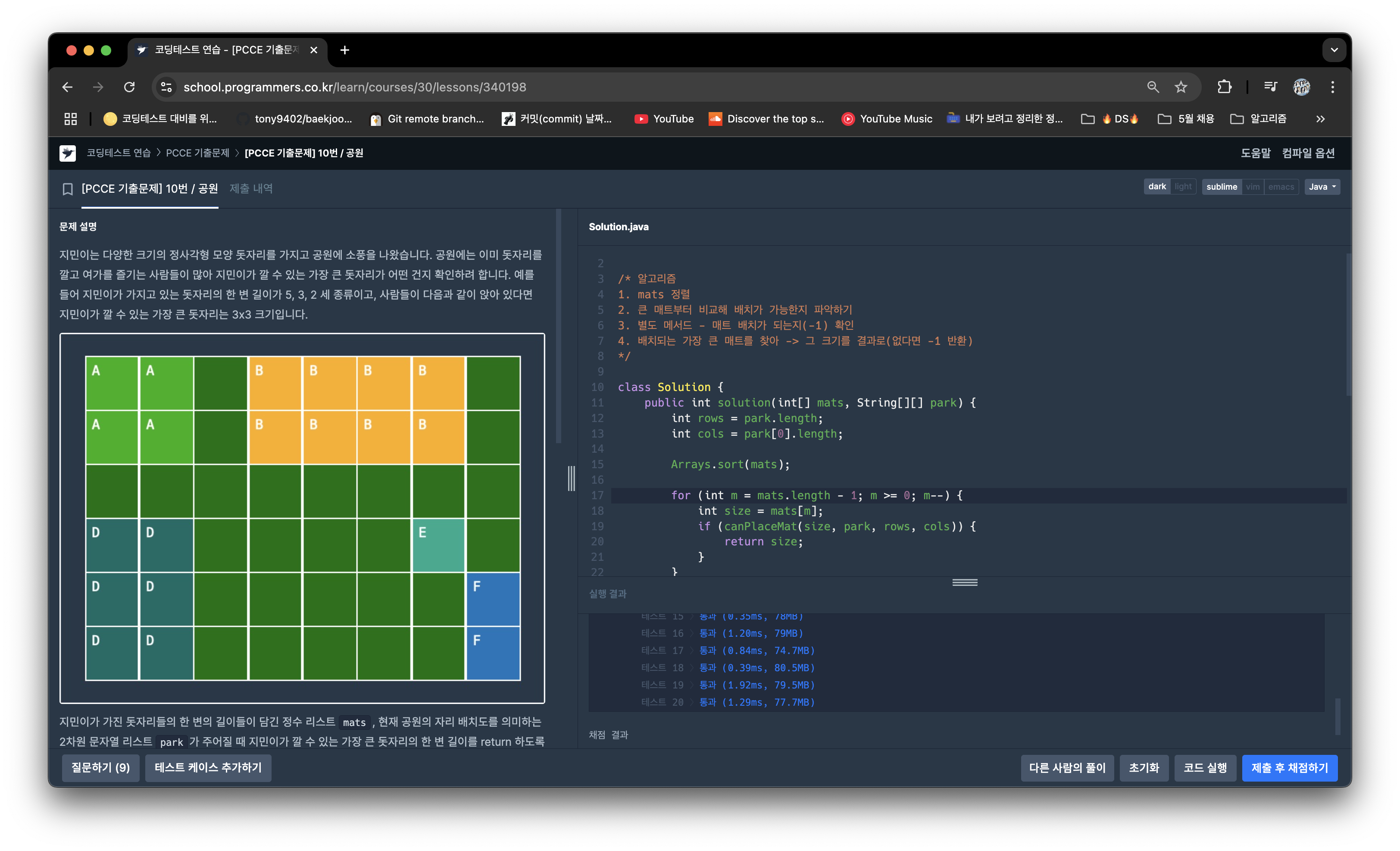The image size is (1400, 851).
Task: Click the bookmark icon beside the problem title
Action: point(68,188)
